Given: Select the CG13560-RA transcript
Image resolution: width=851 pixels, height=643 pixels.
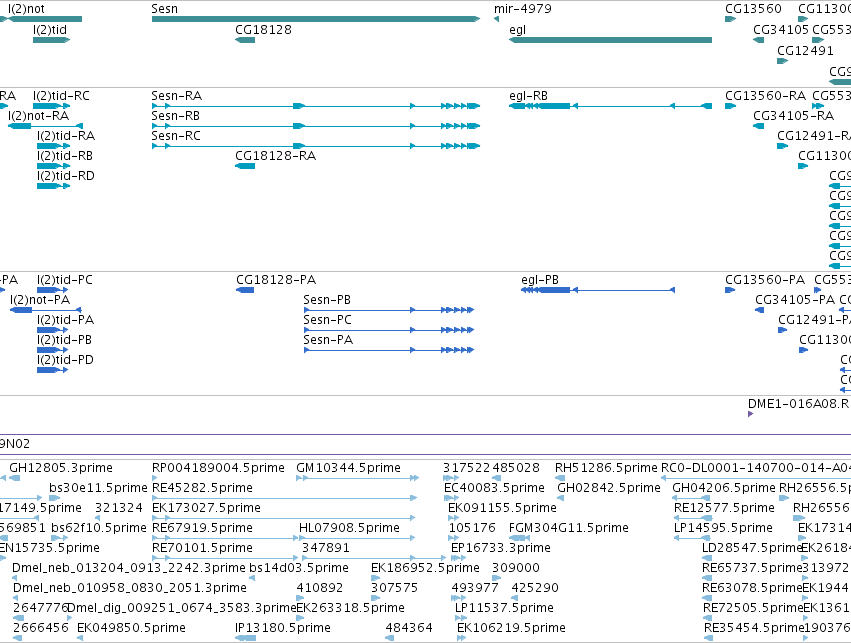Looking at the screenshot, I should coord(731,106).
